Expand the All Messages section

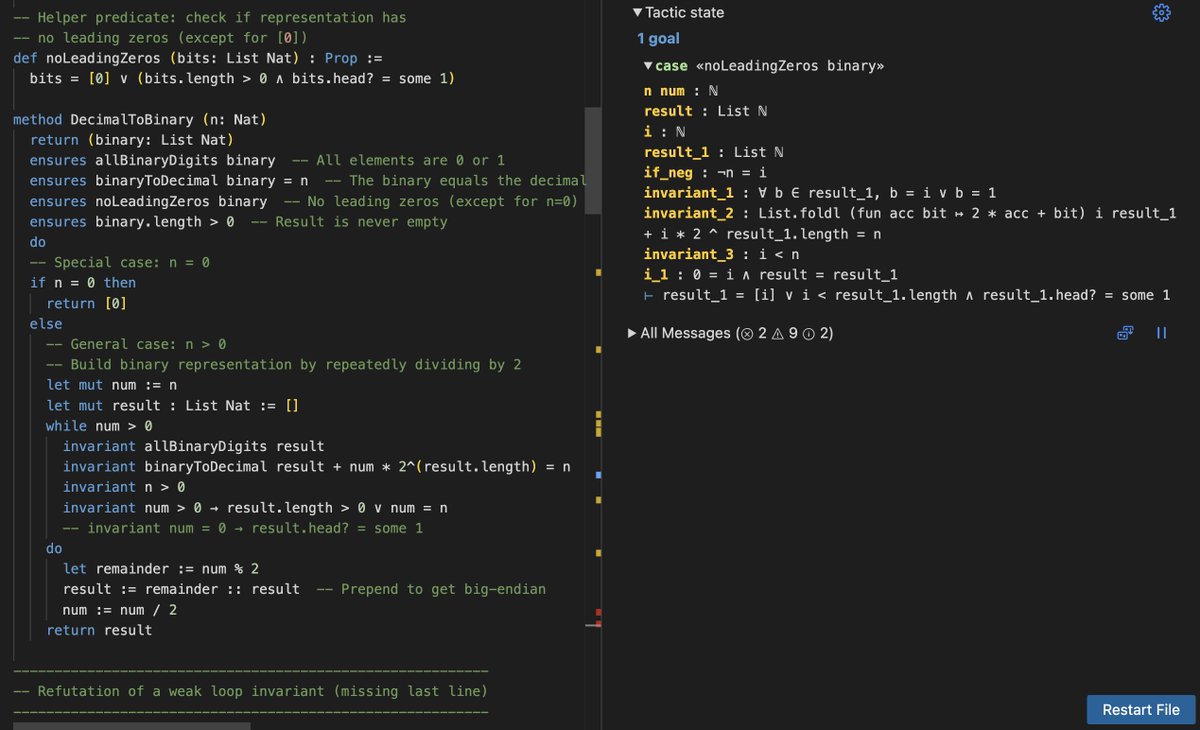[730, 333]
